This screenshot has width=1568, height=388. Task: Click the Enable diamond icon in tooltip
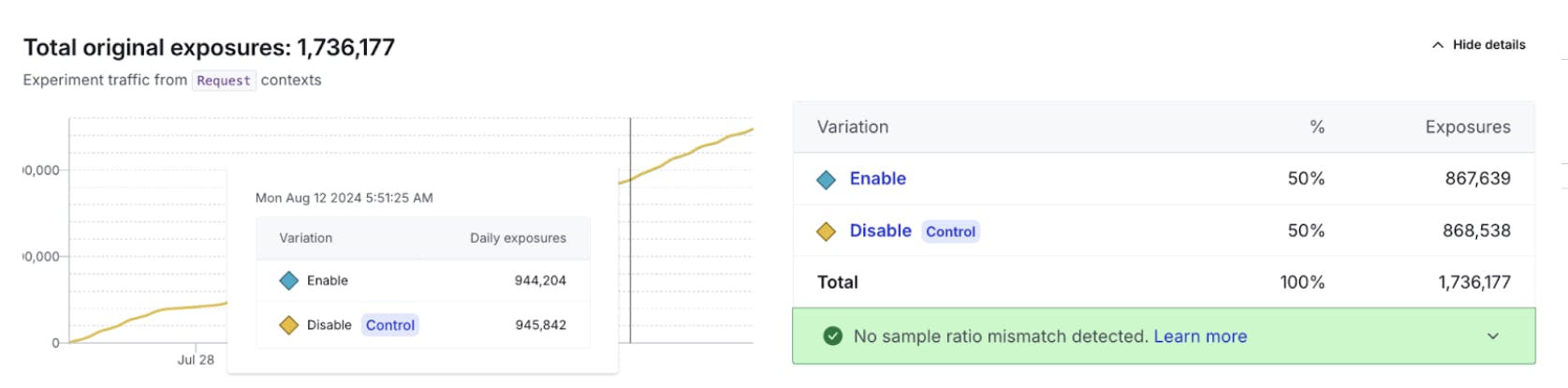289,280
